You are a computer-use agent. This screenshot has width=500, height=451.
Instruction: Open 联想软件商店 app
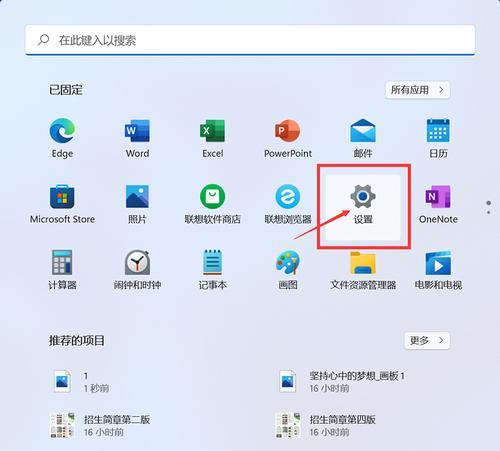[x=213, y=204]
